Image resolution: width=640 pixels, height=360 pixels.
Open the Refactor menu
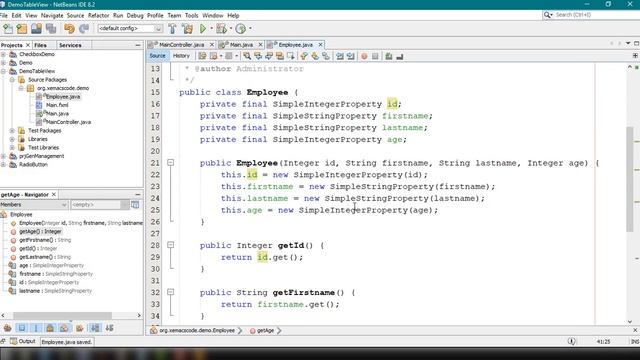(x=98, y=16)
